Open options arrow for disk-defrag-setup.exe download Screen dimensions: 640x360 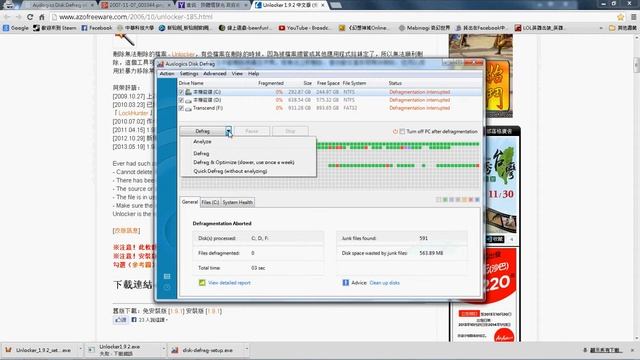point(246,349)
